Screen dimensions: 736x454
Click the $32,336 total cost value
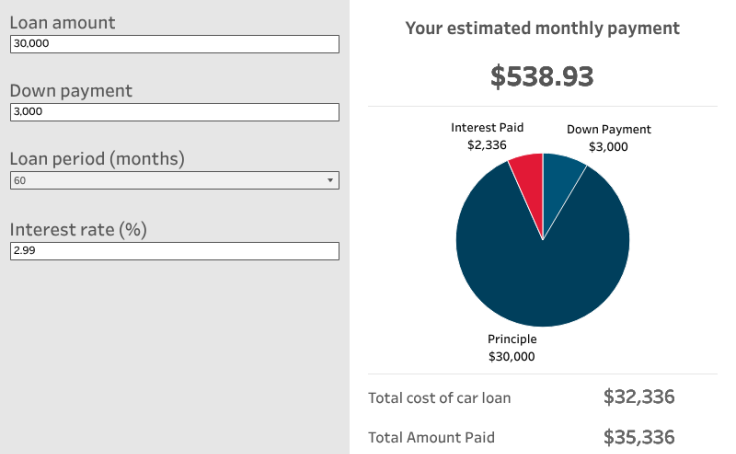click(639, 397)
